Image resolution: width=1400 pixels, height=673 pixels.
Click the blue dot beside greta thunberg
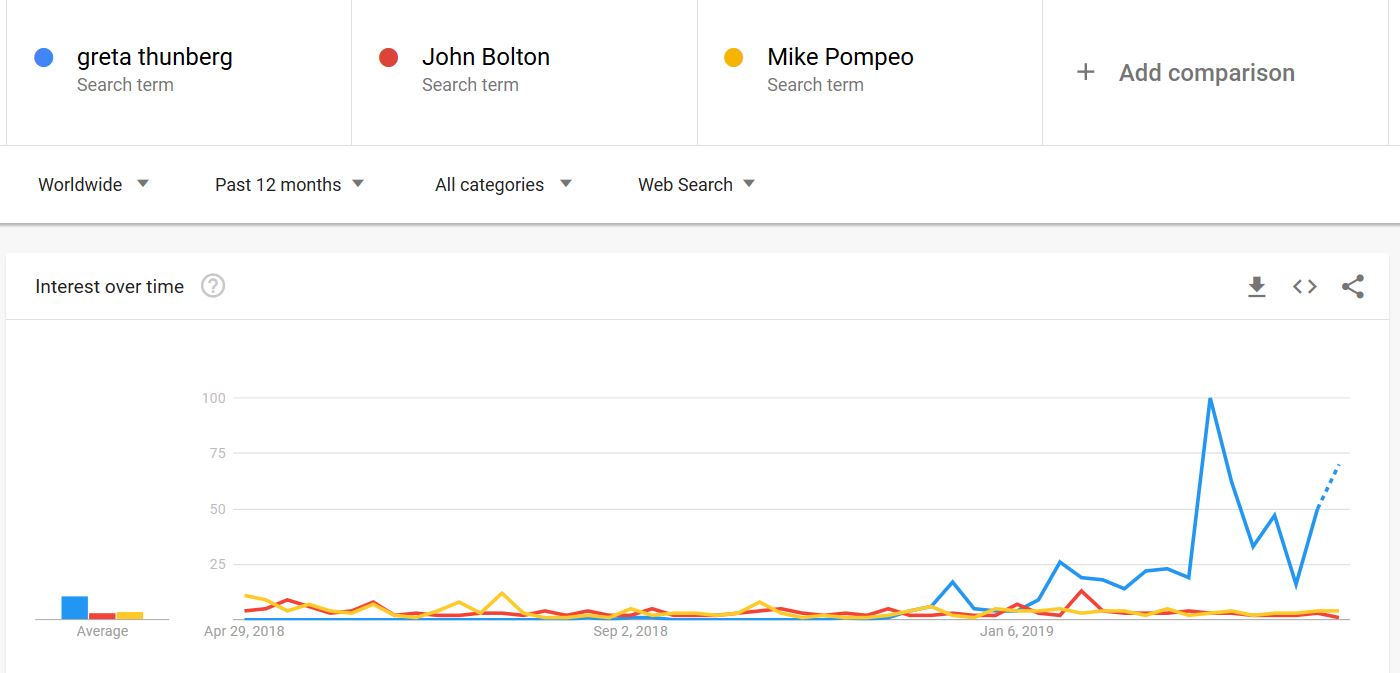[43, 58]
